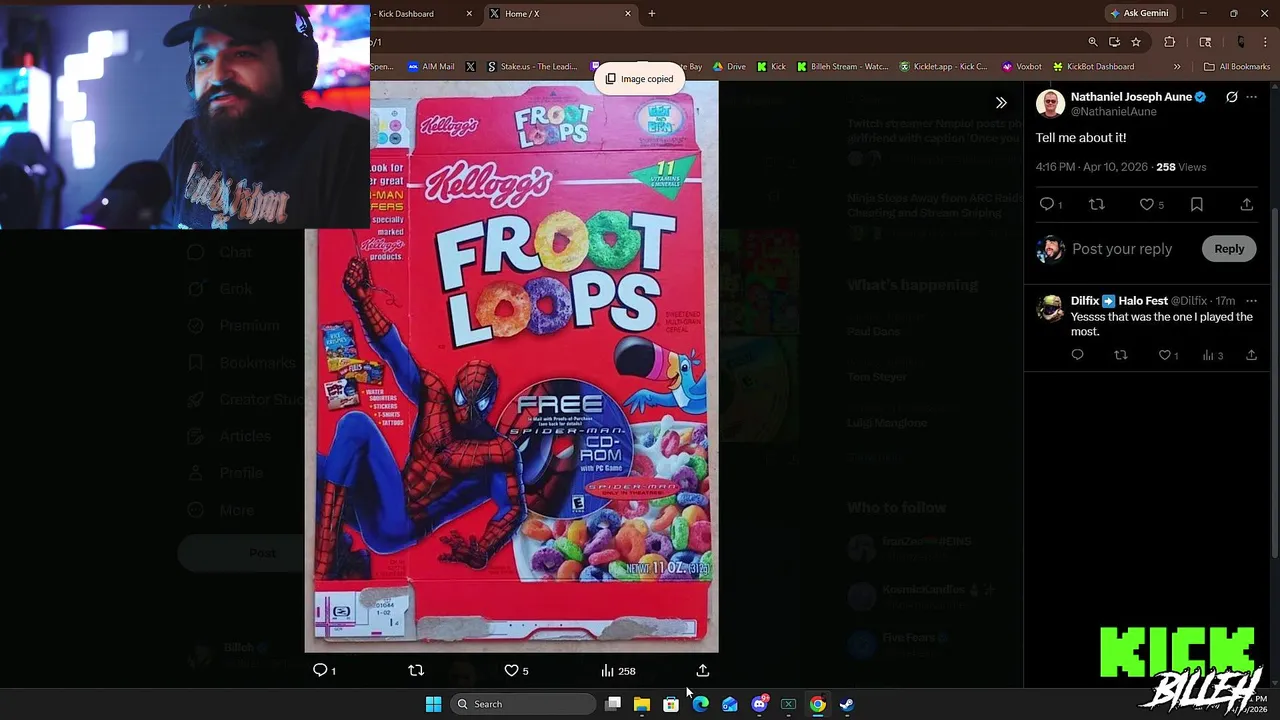Open Task View on the taskbar
The image size is (1280, 720).
click(613, 704)
